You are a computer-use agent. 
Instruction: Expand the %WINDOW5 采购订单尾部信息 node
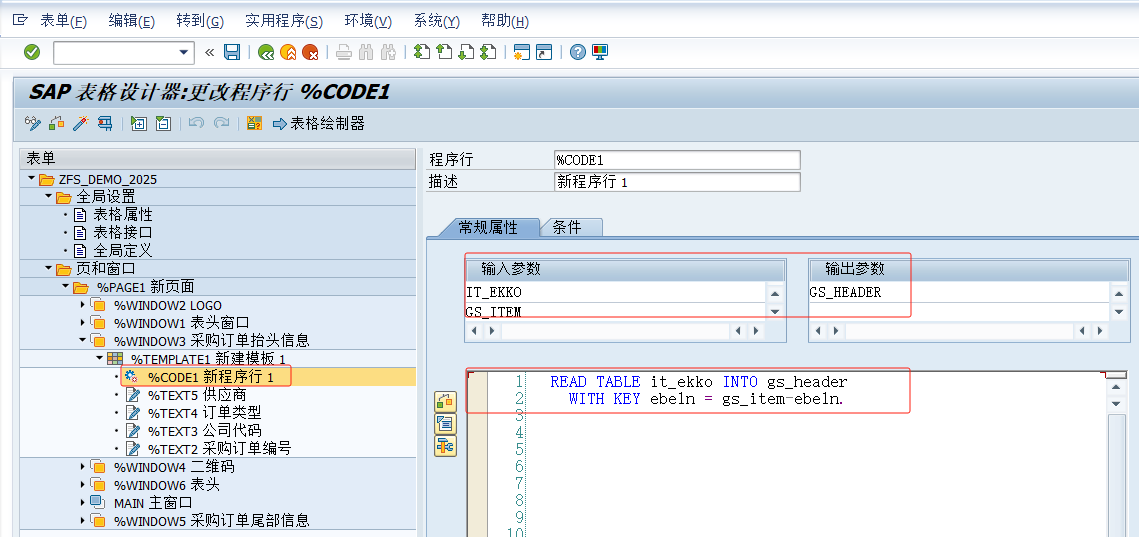point(82,520)
